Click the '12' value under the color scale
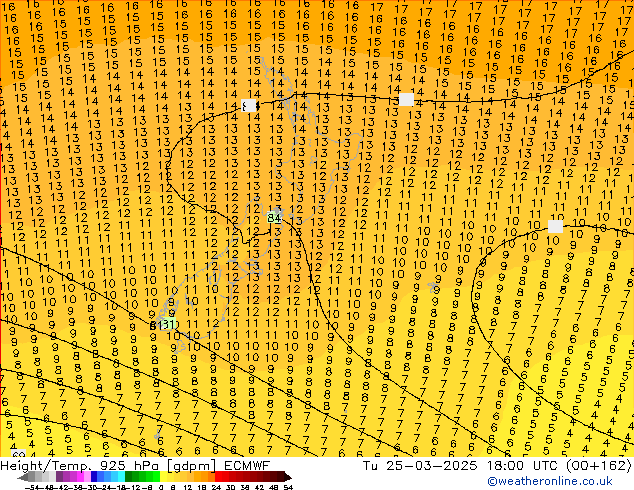Screen dimensions: 634x490 (188, 487)
